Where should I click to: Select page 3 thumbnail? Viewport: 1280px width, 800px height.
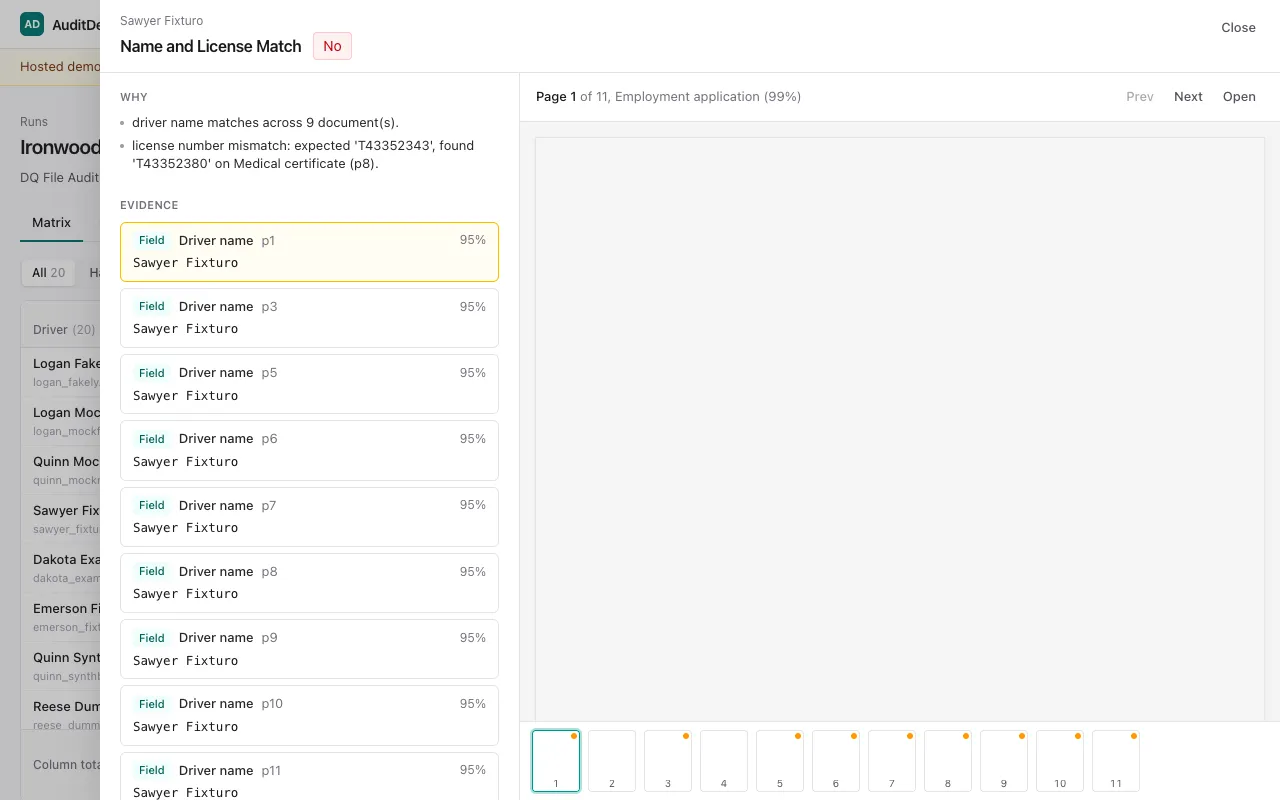click(x=668, y=761)
